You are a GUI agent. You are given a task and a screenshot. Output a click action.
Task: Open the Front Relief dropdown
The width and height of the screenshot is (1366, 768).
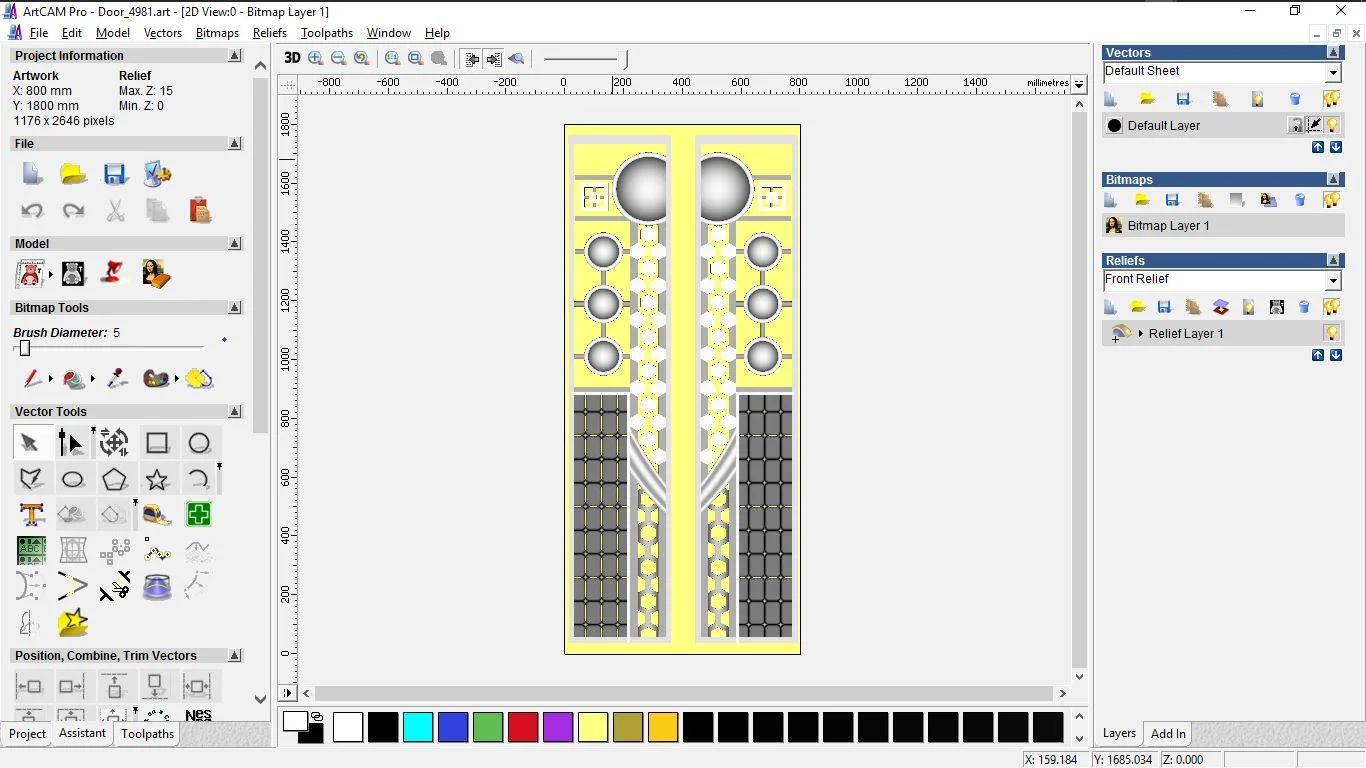pos(1333,281)
